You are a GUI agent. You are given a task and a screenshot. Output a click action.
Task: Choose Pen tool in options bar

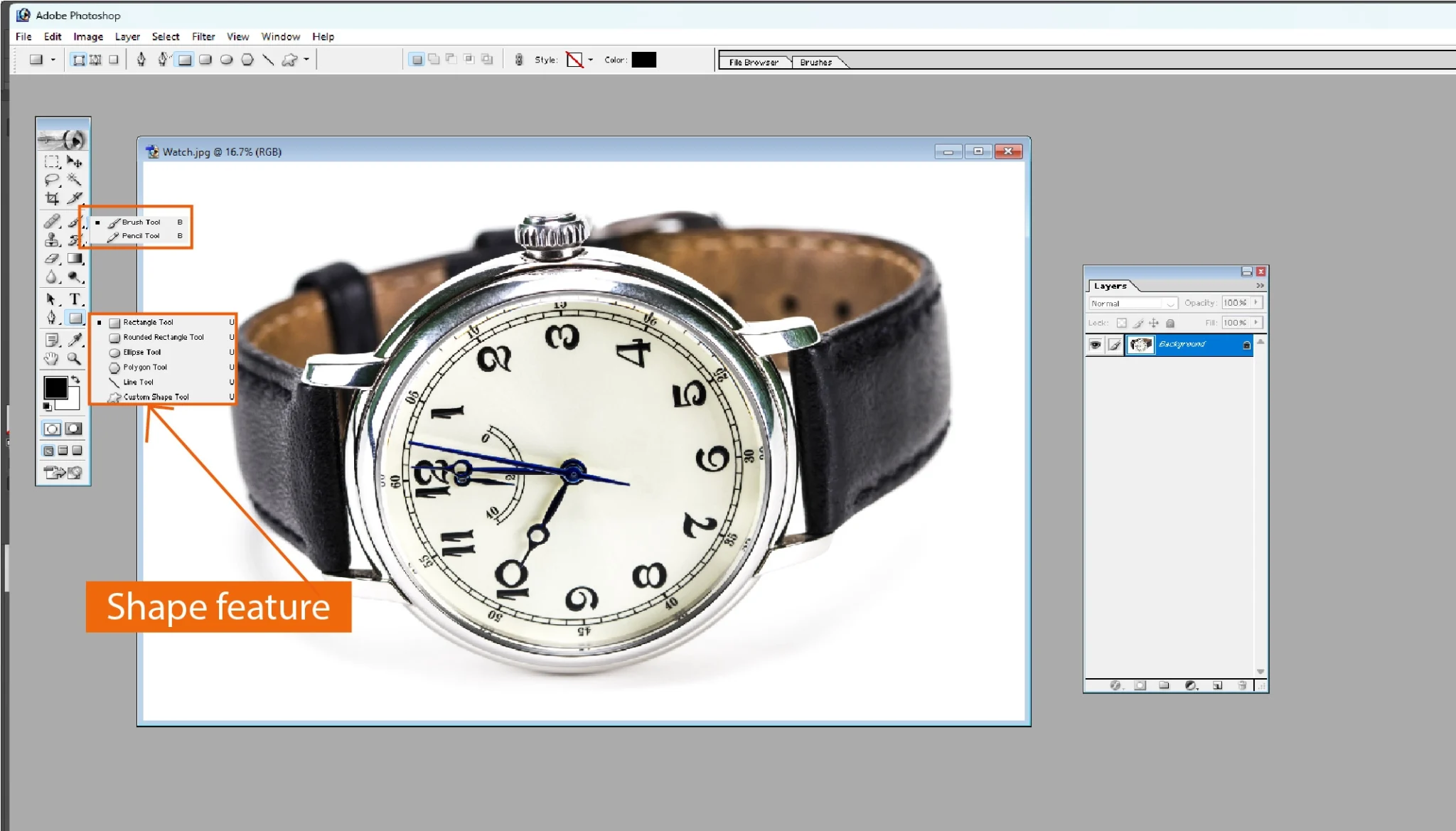tap(141, 60)
